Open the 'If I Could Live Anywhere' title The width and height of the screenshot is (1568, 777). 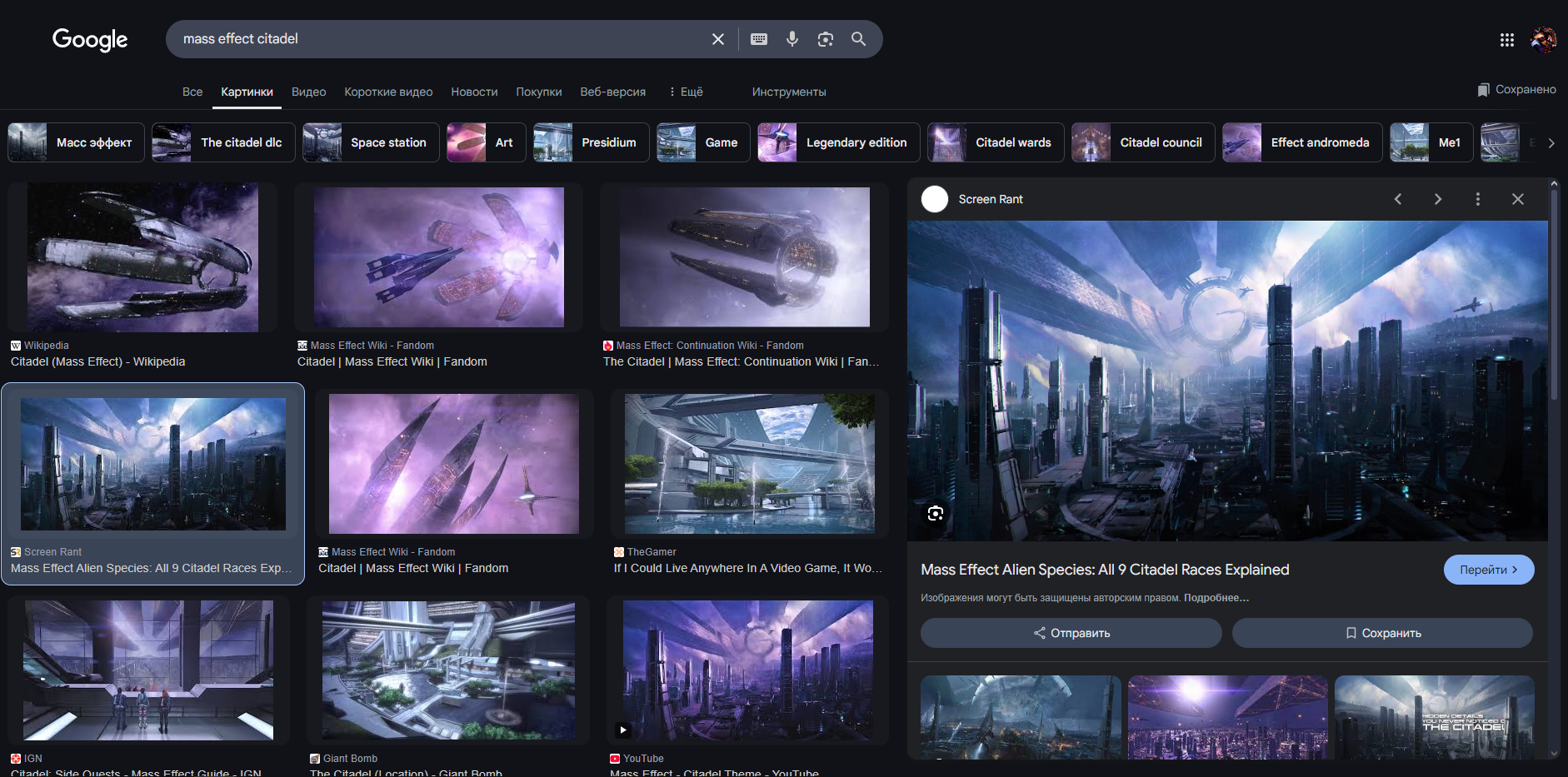pos(748,569)
